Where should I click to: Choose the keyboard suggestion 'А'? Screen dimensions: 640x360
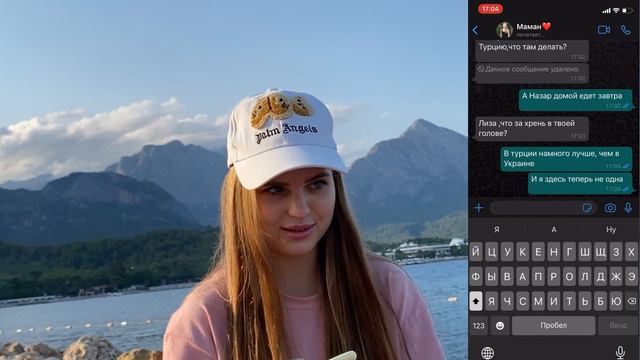tap(554, 230)
